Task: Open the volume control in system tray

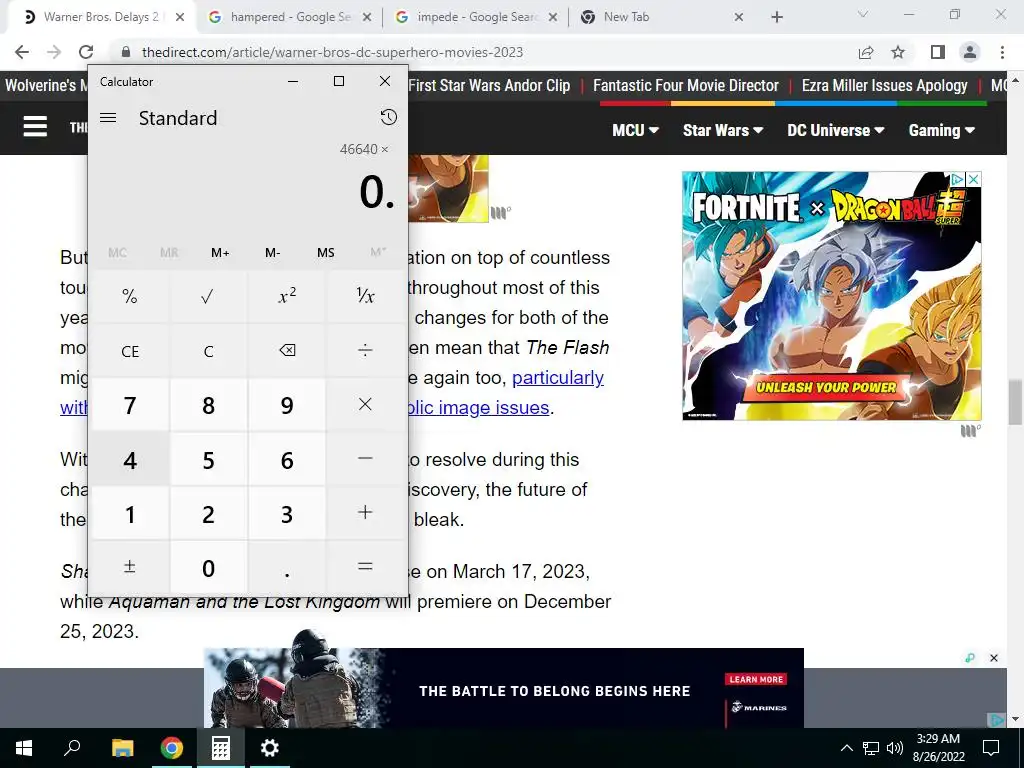Action: [x=895, y=748]
